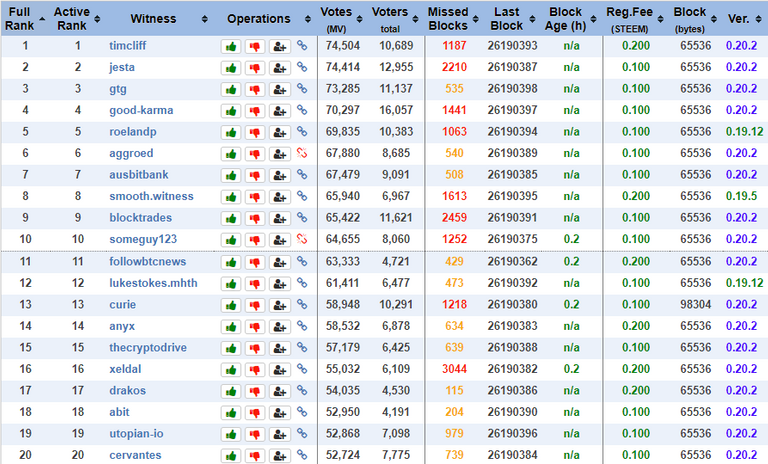
Task: Upvote curie with thumbs-up icon
Action: click(231, 305)
